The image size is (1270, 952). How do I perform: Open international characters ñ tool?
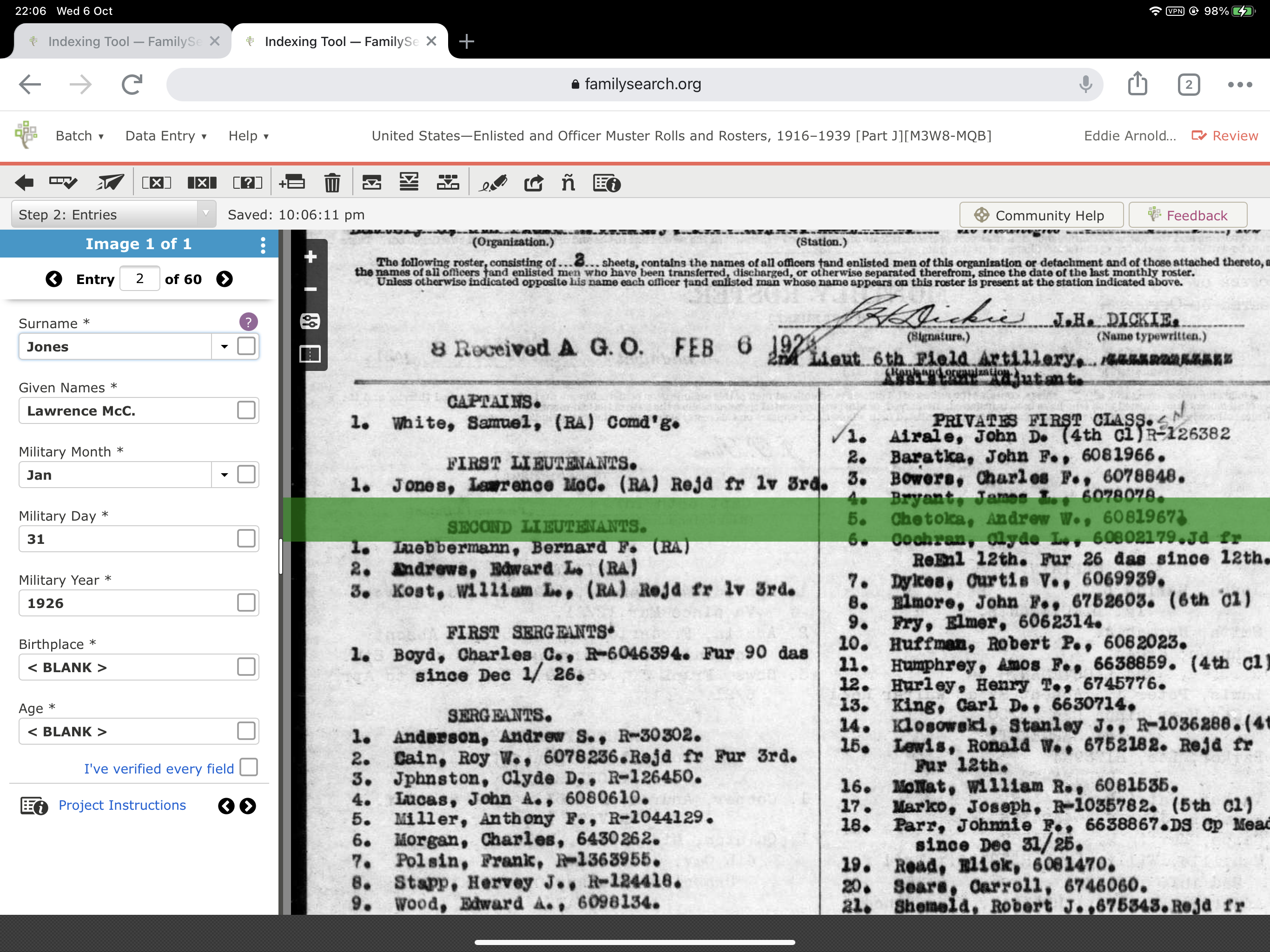click(568, 183)
